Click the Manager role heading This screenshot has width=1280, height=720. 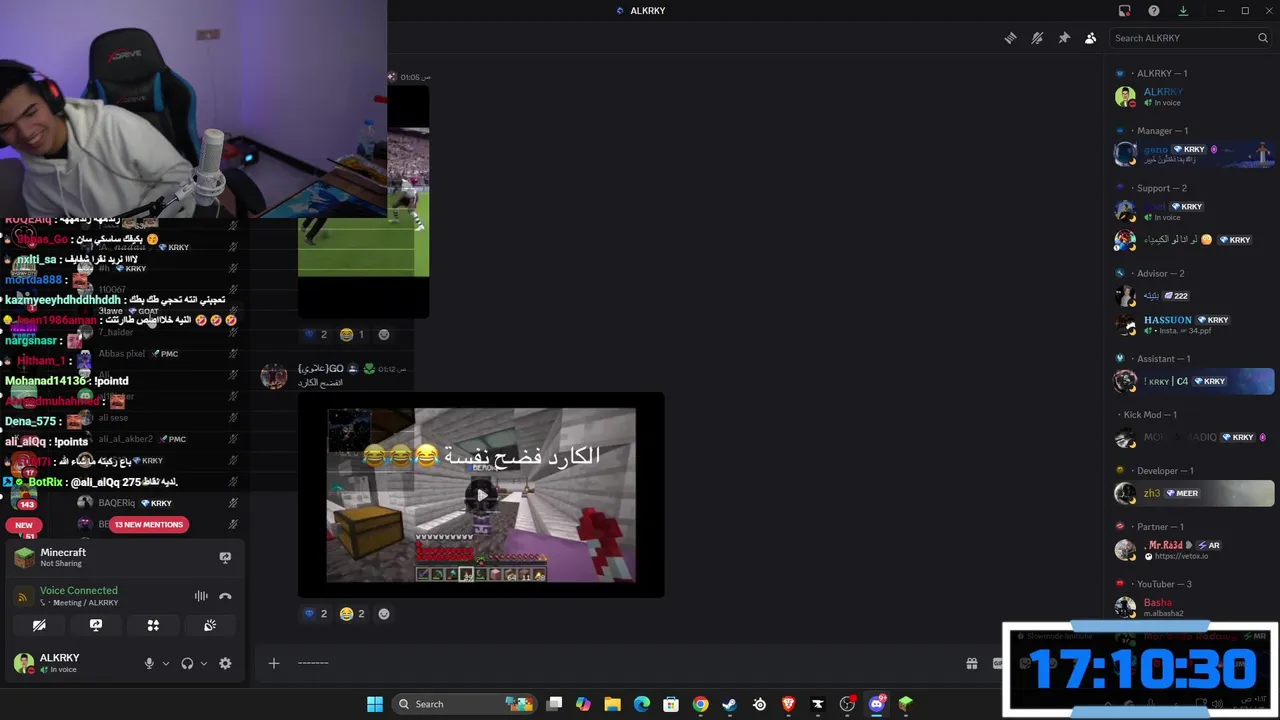point(1162,131)
